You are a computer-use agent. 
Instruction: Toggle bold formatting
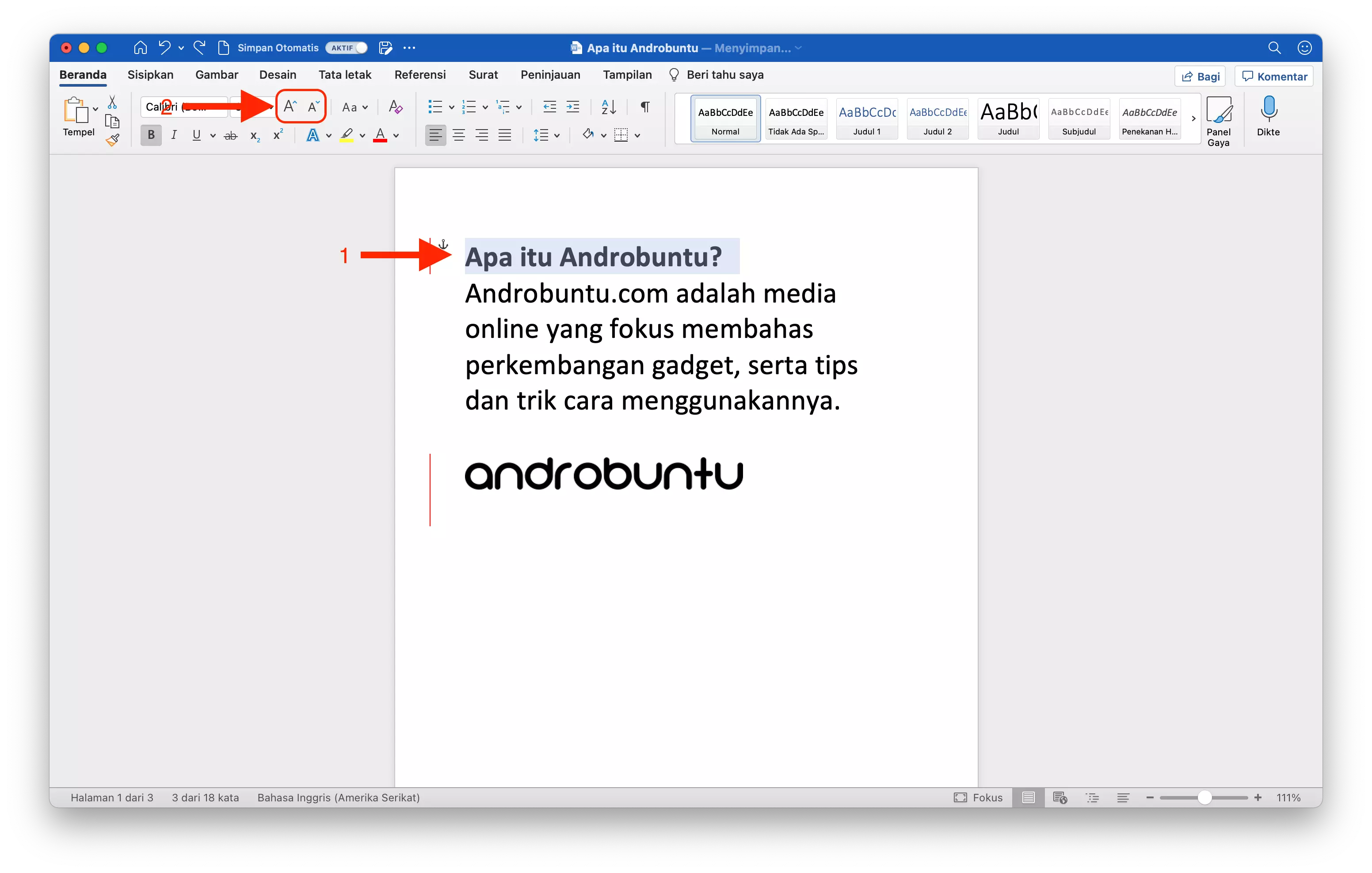pyautogui.click(x=150, y=134)
